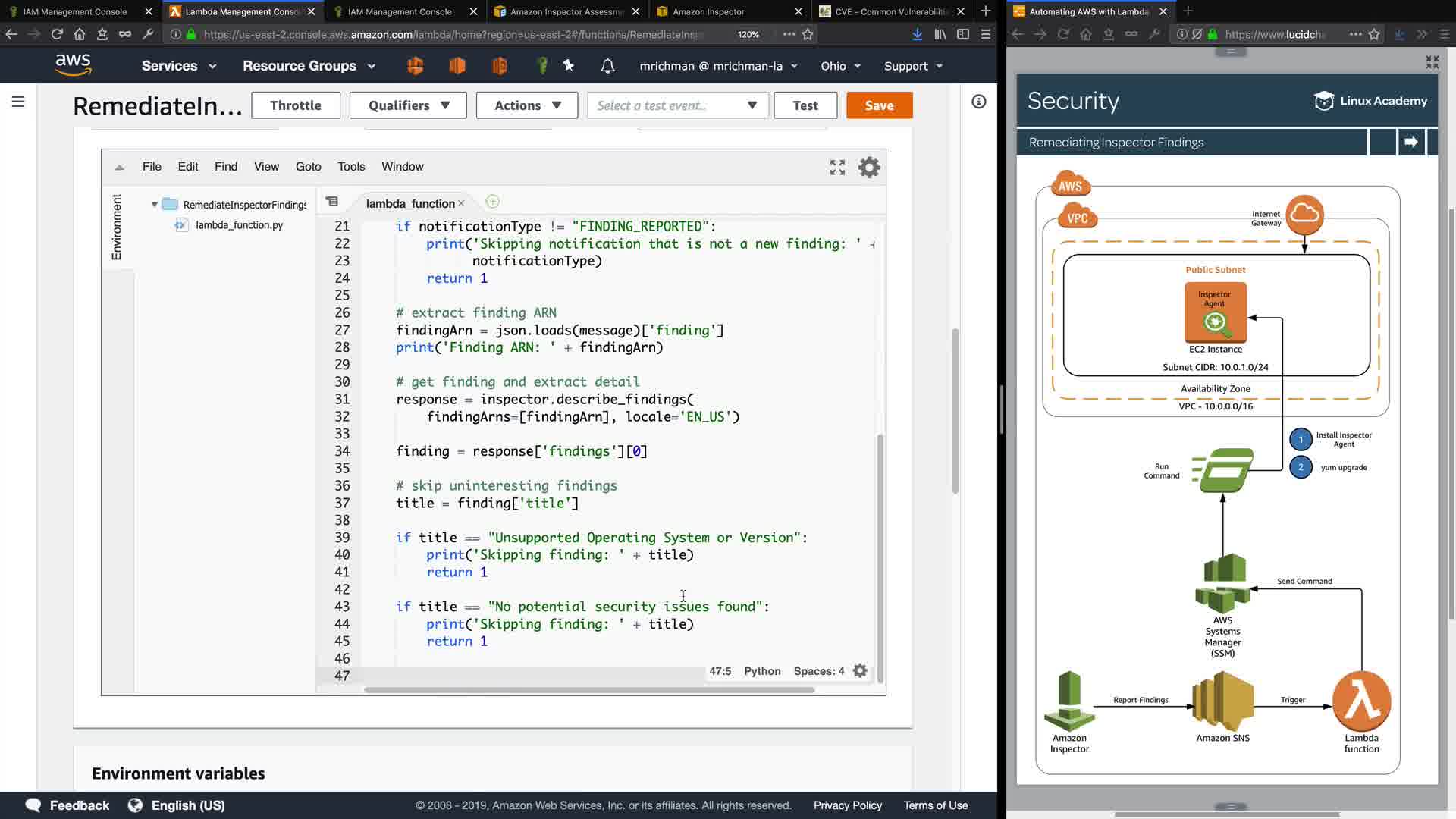
Task: Click the next slide arrow in the Security diagram
Action: [1410, 142]
